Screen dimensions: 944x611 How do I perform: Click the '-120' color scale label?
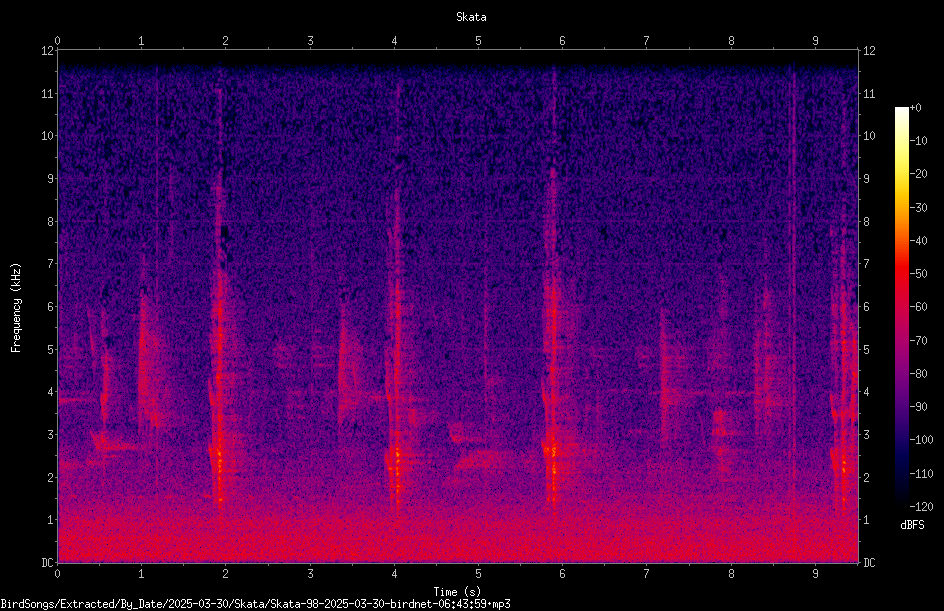(x=922, y=506)
